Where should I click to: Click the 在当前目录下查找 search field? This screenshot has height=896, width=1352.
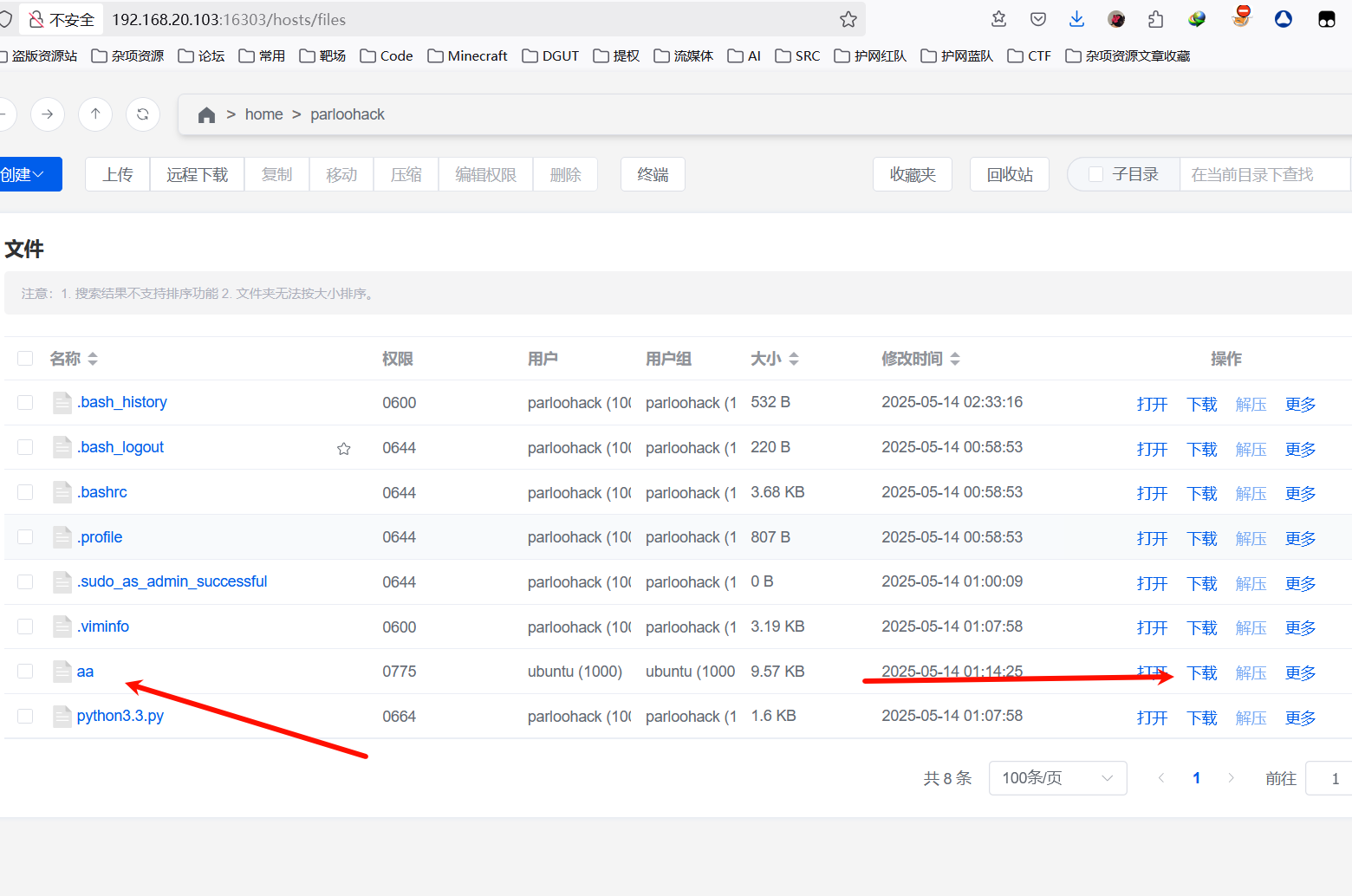[1263, 174]
